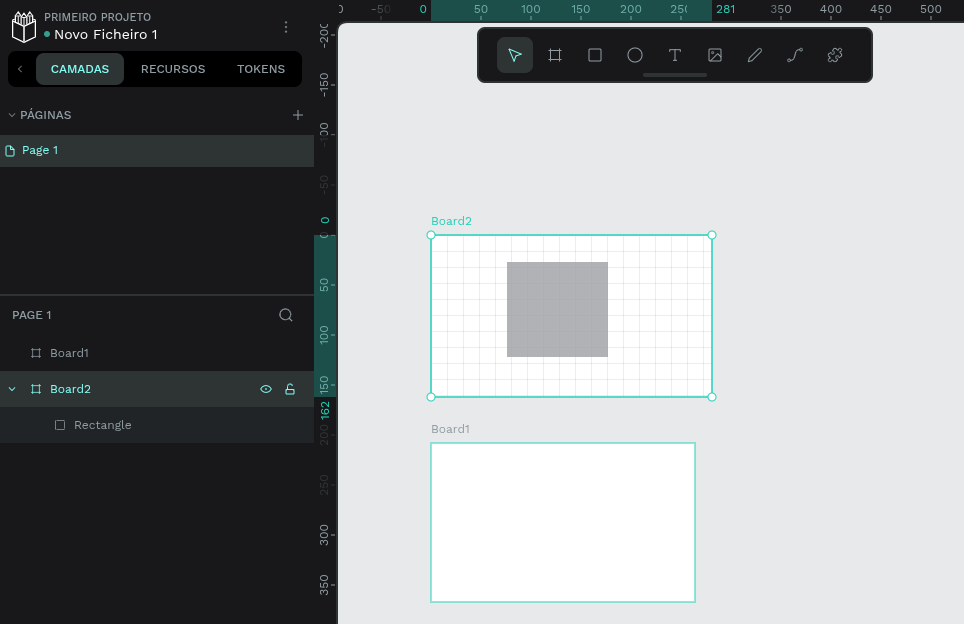Select the Pencil draw tool

(754, 55)
